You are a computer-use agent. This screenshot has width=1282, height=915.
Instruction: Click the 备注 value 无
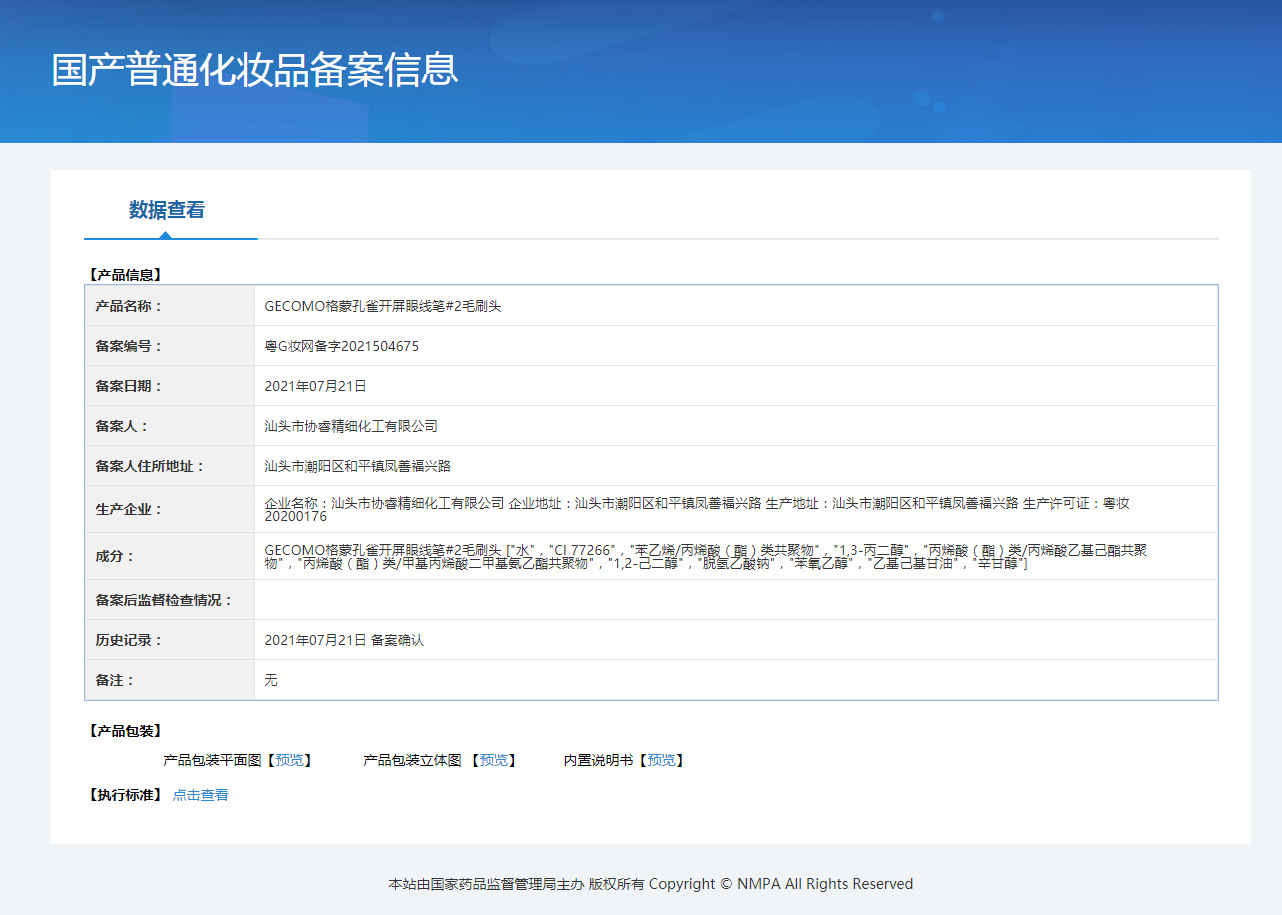pos(271,680)
